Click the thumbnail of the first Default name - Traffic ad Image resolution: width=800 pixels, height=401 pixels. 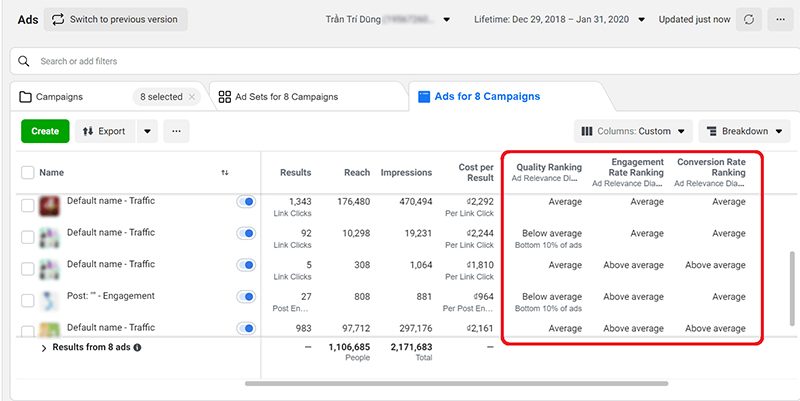(x=49, y=205)
